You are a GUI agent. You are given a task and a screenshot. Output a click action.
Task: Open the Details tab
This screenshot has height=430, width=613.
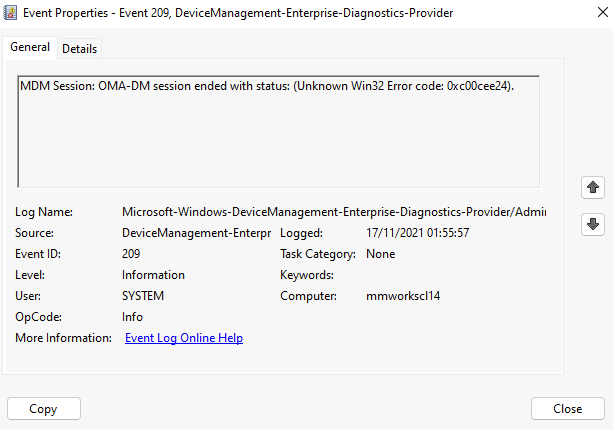[x=80, y=48]
